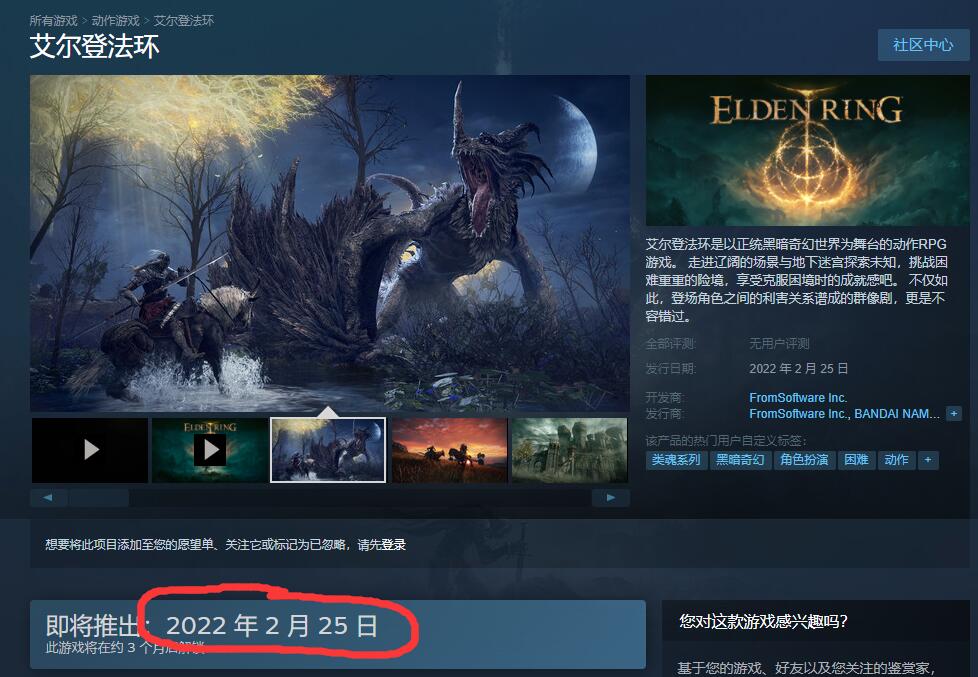The image size is (978, 677).
Task: Select the 黑暗奇幻 tag
Action: [x=740, y=460]
